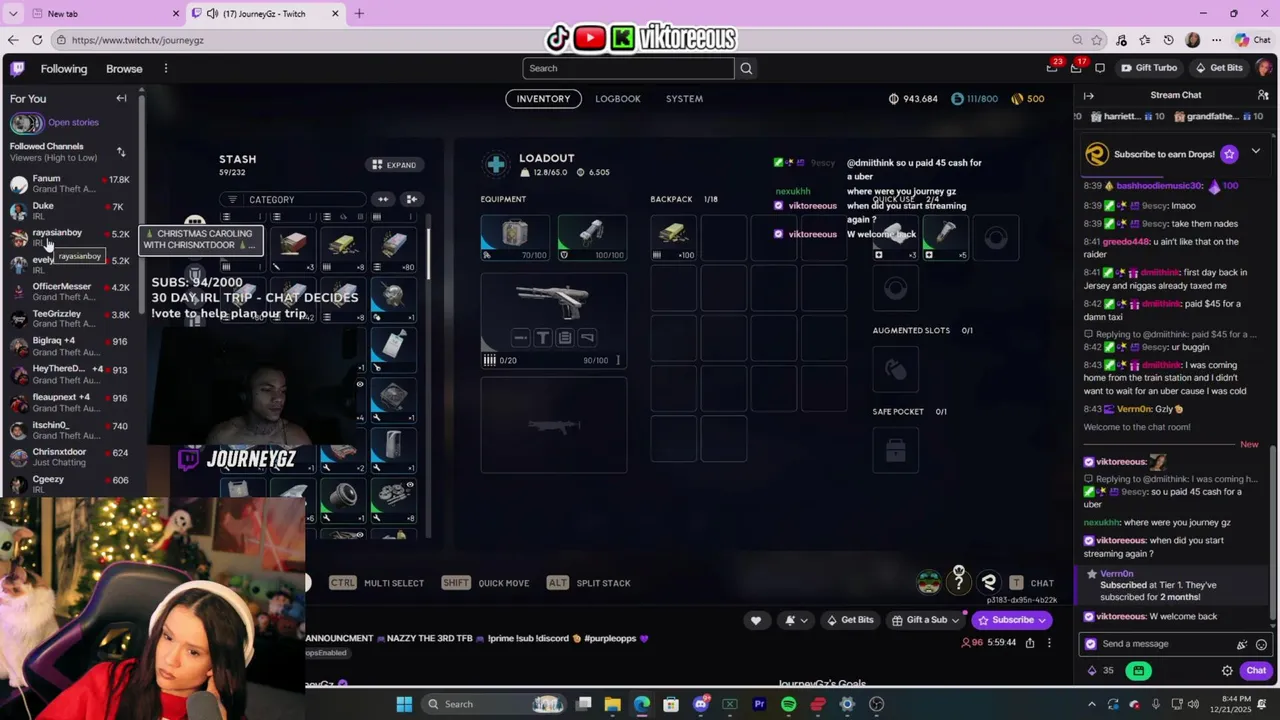Screen dimensions: 1280x720
Task: Go back in browser history
Action: [x=13, y=40]
